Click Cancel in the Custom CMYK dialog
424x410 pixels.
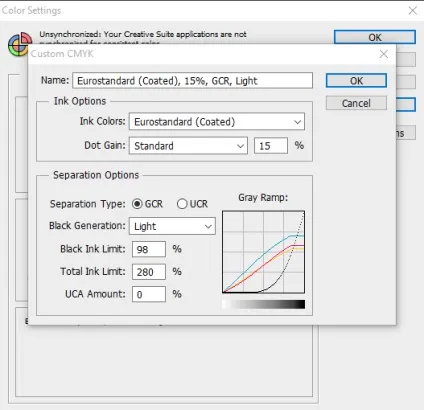[x=356, y=103]
